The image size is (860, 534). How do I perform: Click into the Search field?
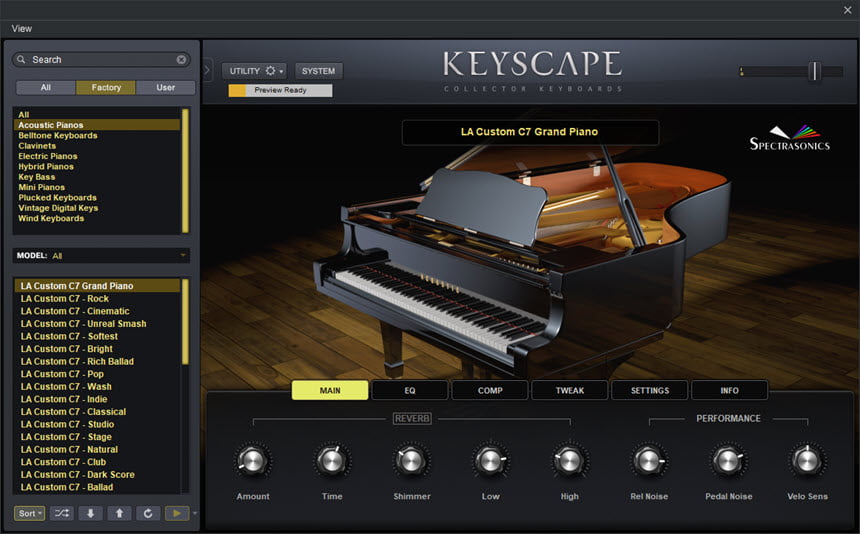tap(101, 60)
